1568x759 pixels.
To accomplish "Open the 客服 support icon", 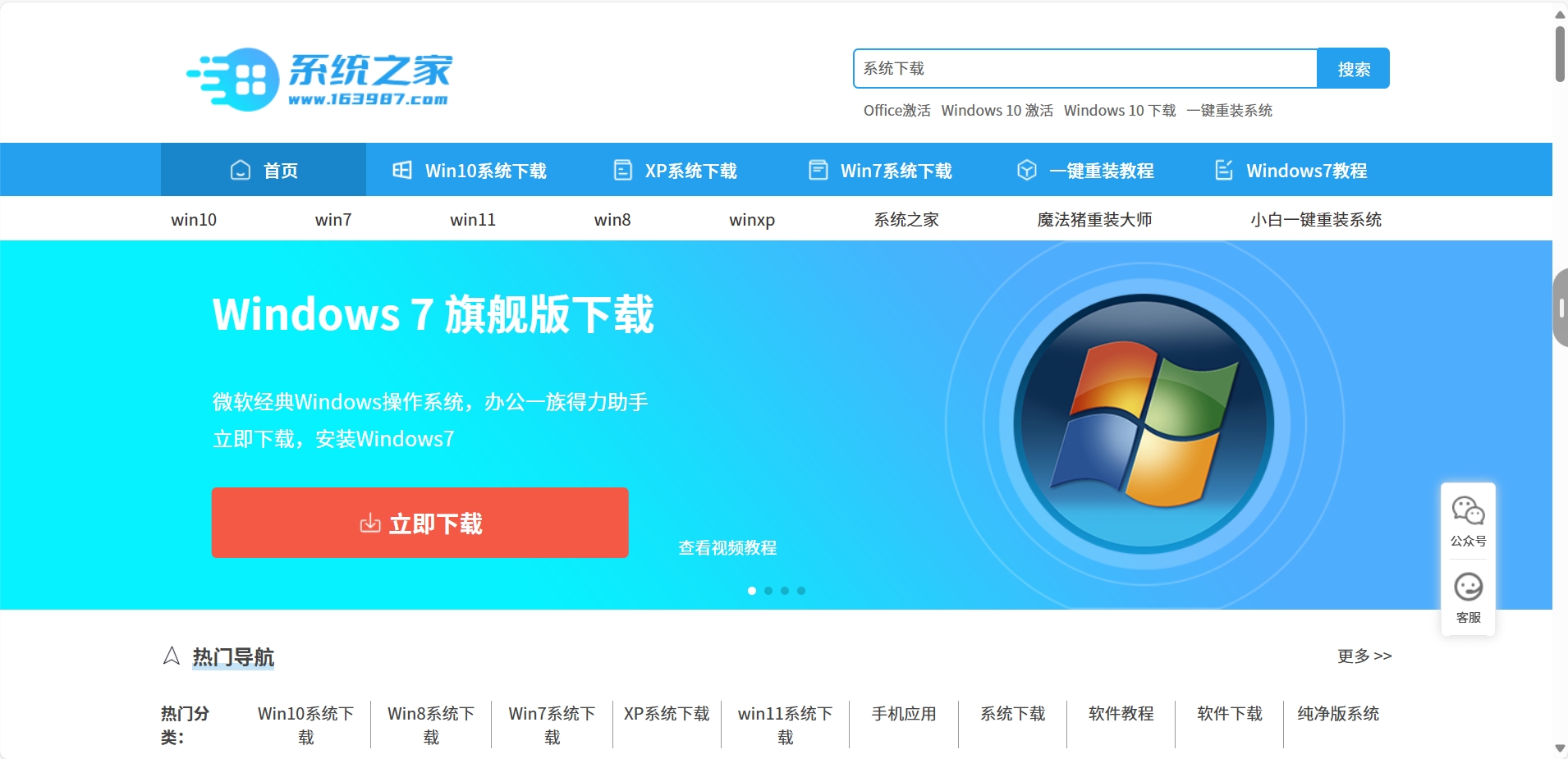I will pos(1469,588).
